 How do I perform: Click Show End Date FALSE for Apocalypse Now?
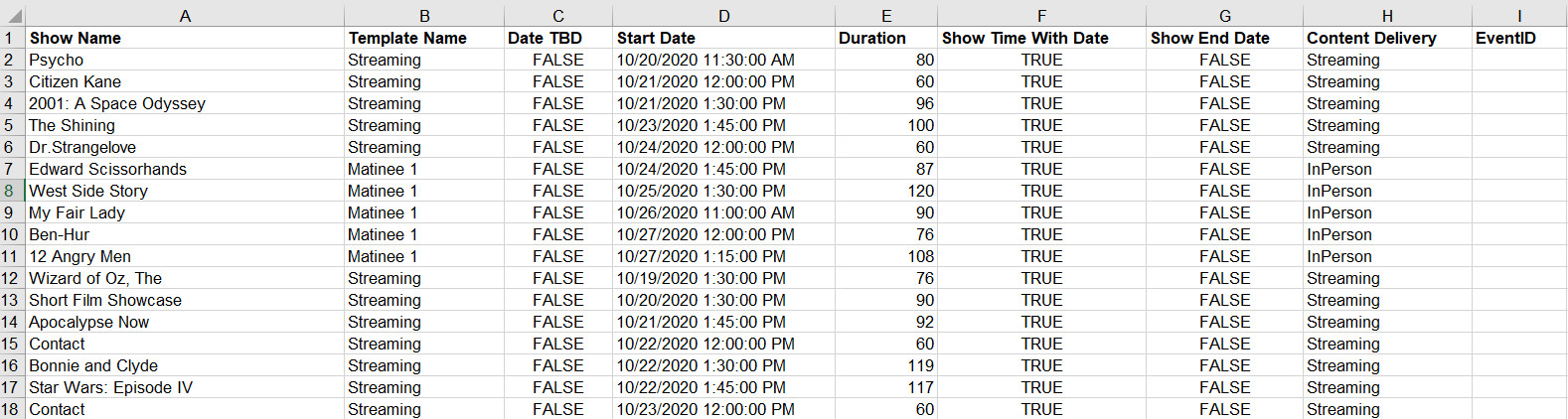click(1224, 322)
